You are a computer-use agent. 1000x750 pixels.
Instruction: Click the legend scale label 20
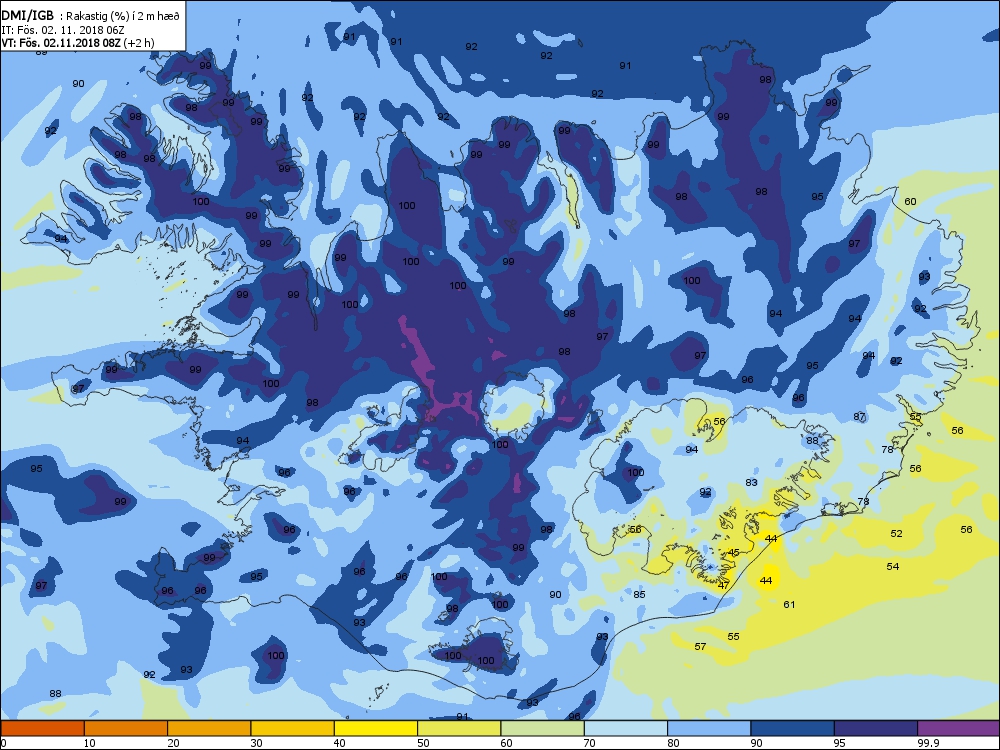click(x=173, y=742)
